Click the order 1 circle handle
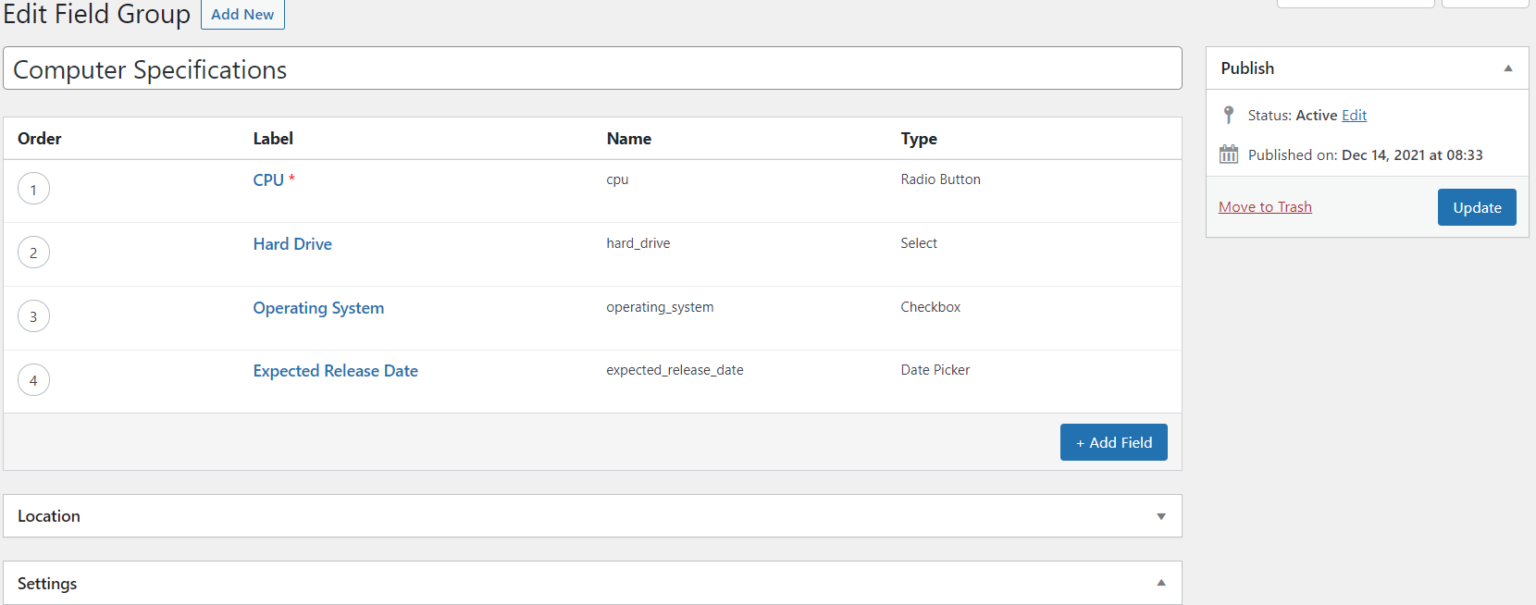This screenshot has height=605, width=1536. (33, 189)
